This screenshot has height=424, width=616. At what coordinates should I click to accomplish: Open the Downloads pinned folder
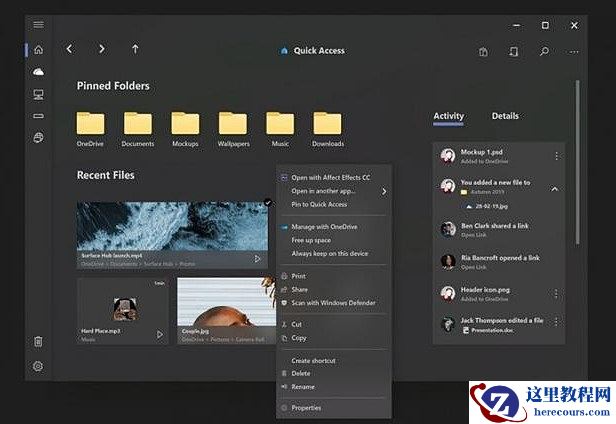pyautogui.click(x=328, y=129)
